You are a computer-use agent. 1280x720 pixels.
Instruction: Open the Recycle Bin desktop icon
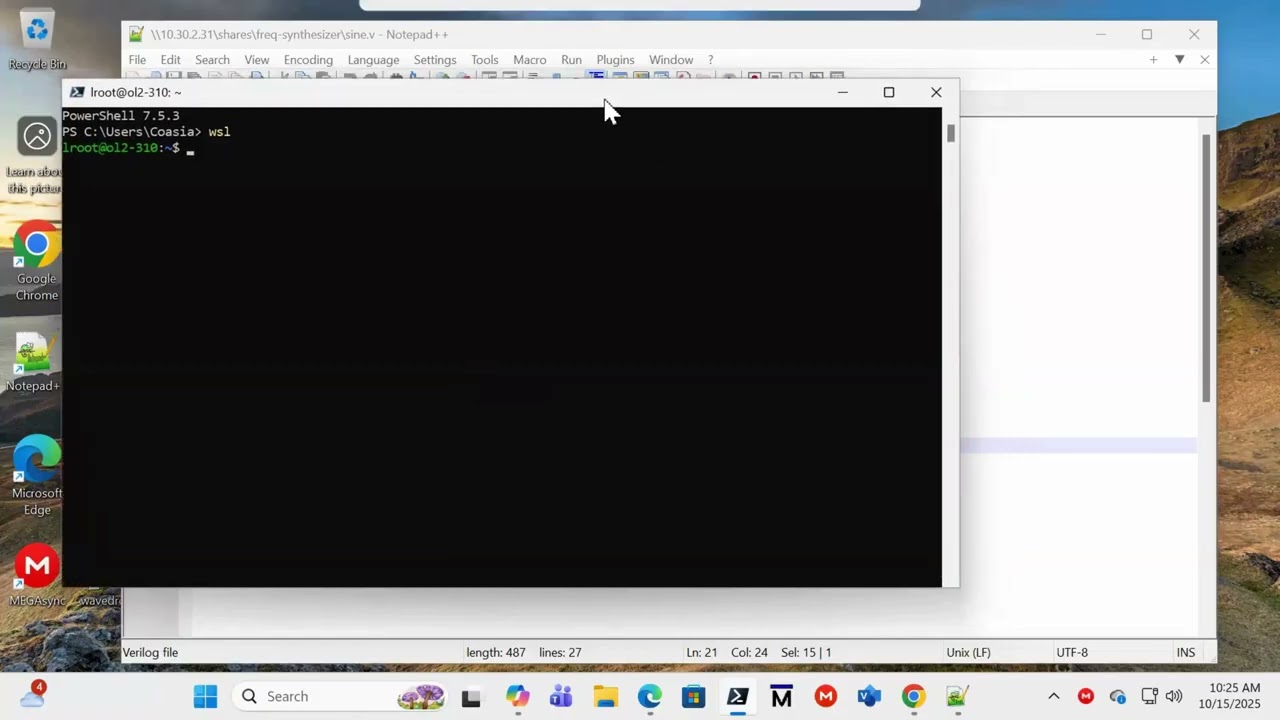point(37,40)
